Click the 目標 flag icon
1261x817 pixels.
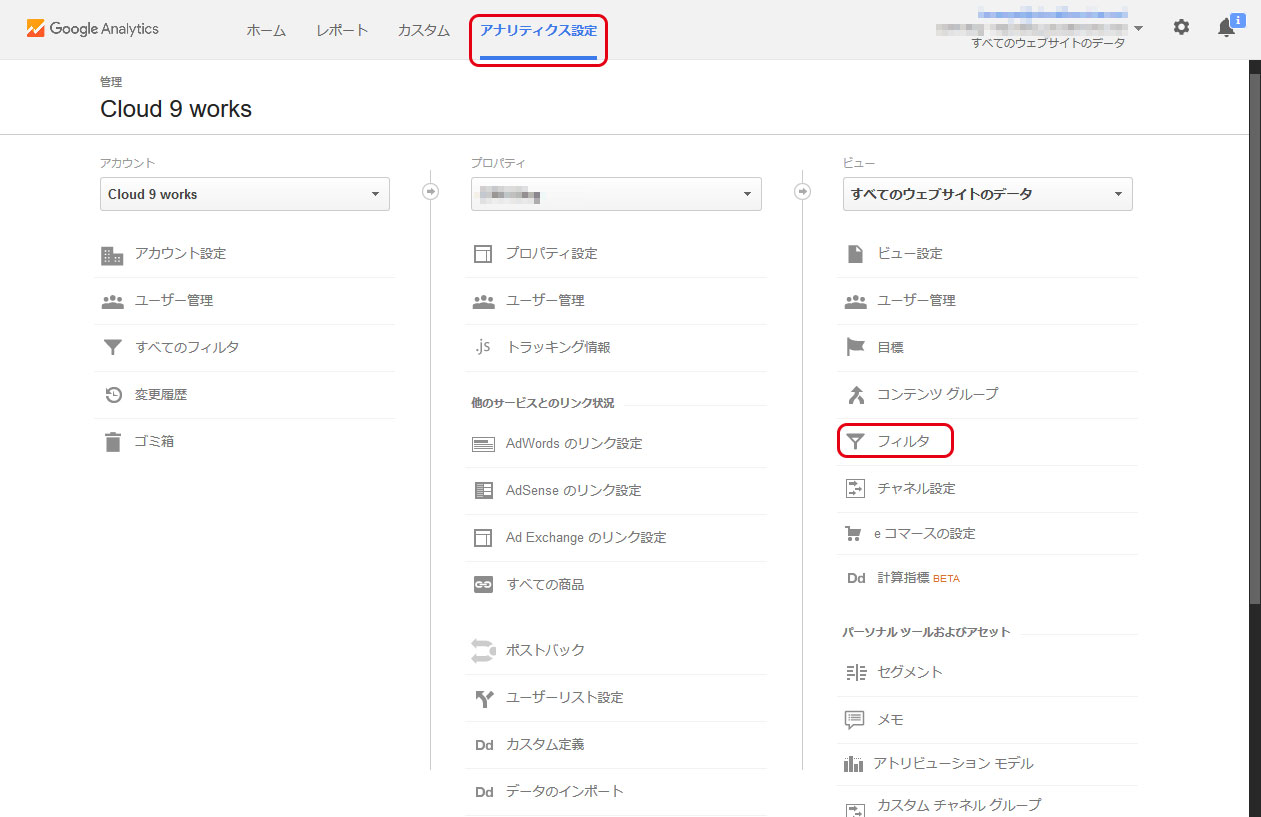coord(855,347)
